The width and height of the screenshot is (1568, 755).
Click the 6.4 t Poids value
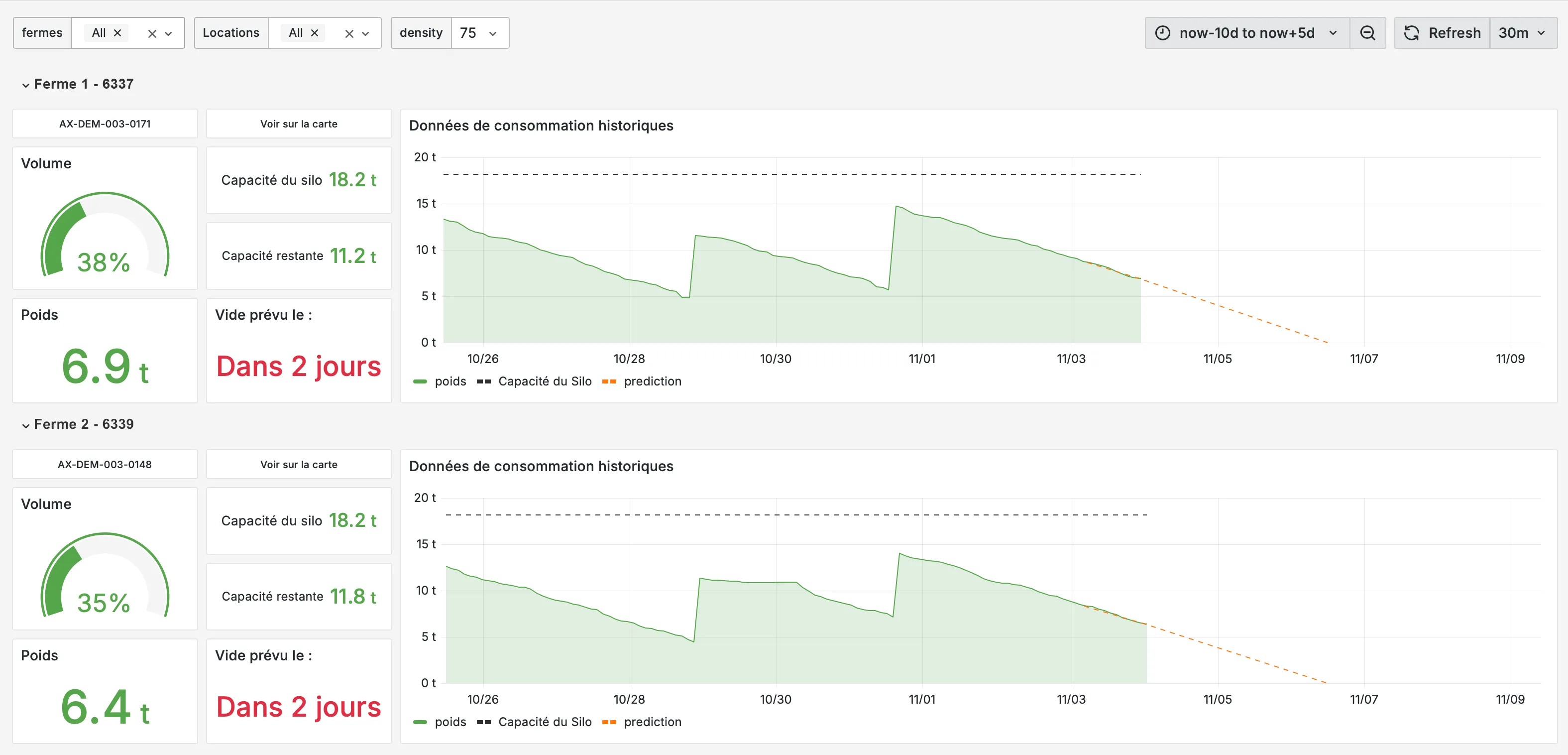(x=105, y=708)
